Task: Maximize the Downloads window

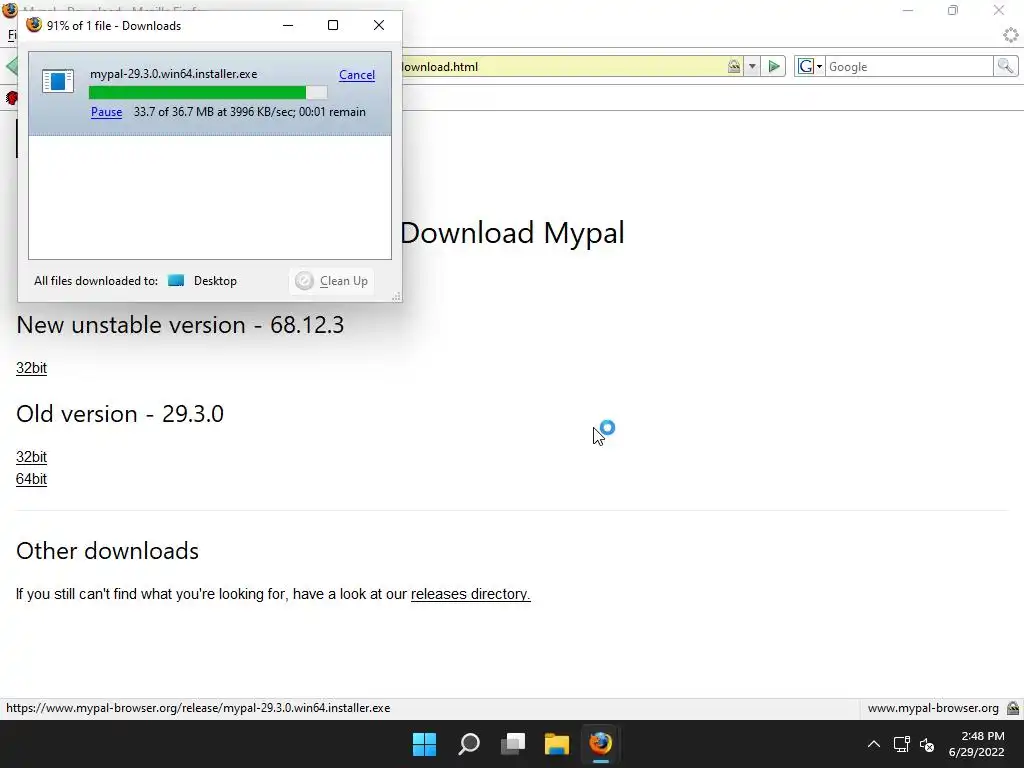Action: (333, 25)
